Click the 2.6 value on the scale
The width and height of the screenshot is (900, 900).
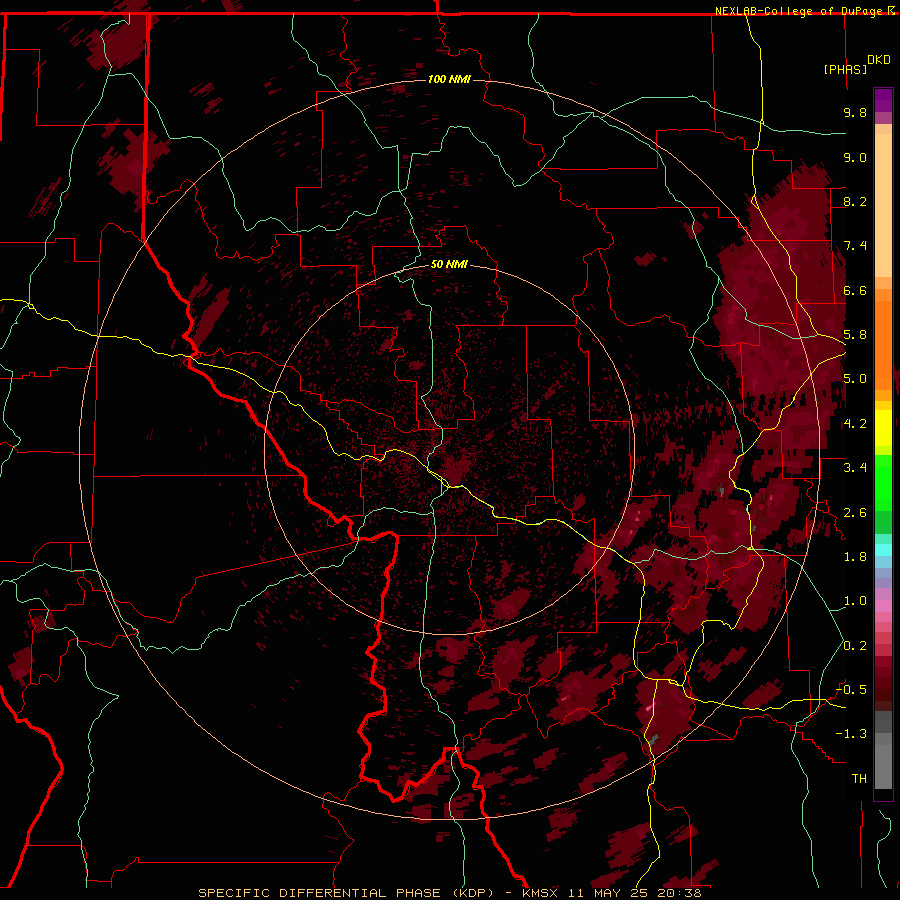click(855, 513)
